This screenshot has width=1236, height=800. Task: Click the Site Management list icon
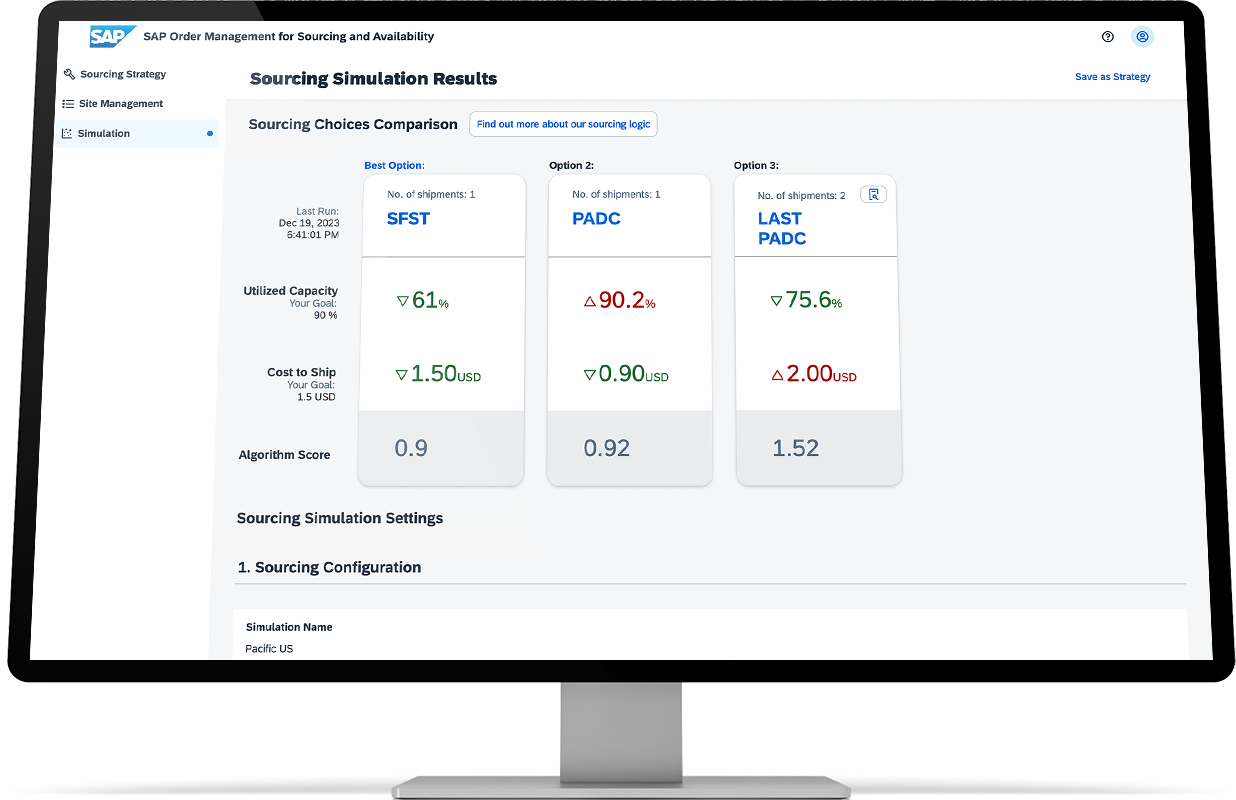(x=66, y=103)
